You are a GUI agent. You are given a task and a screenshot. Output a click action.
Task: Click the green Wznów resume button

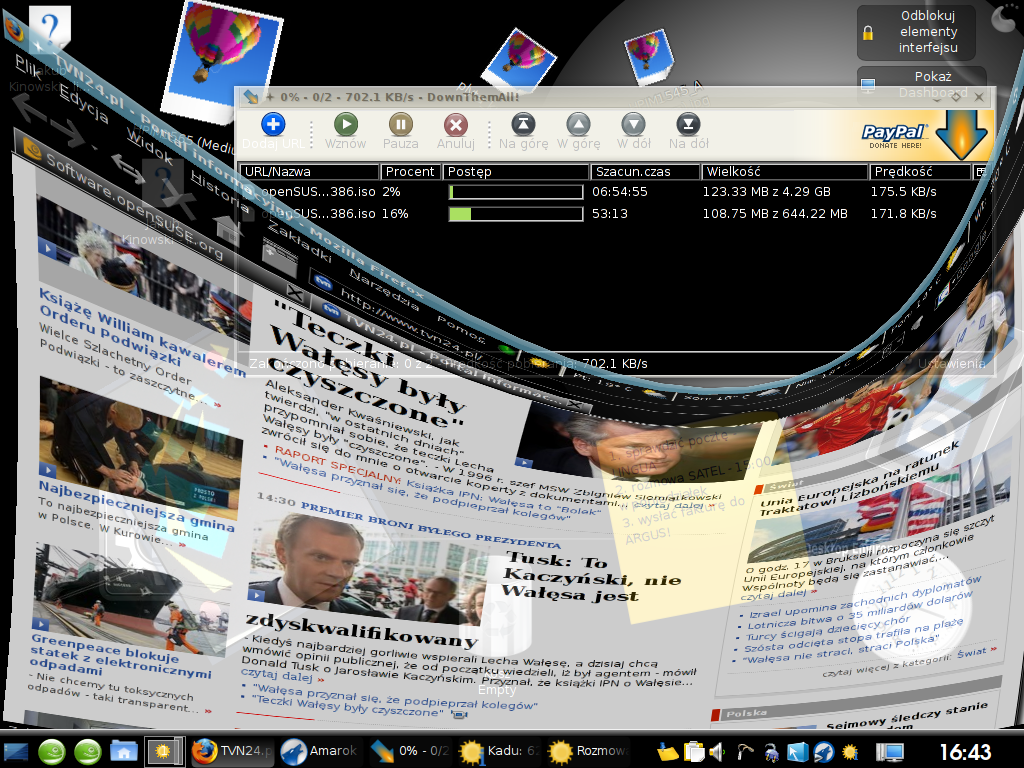pyautogui.click(x=345, y=124)
